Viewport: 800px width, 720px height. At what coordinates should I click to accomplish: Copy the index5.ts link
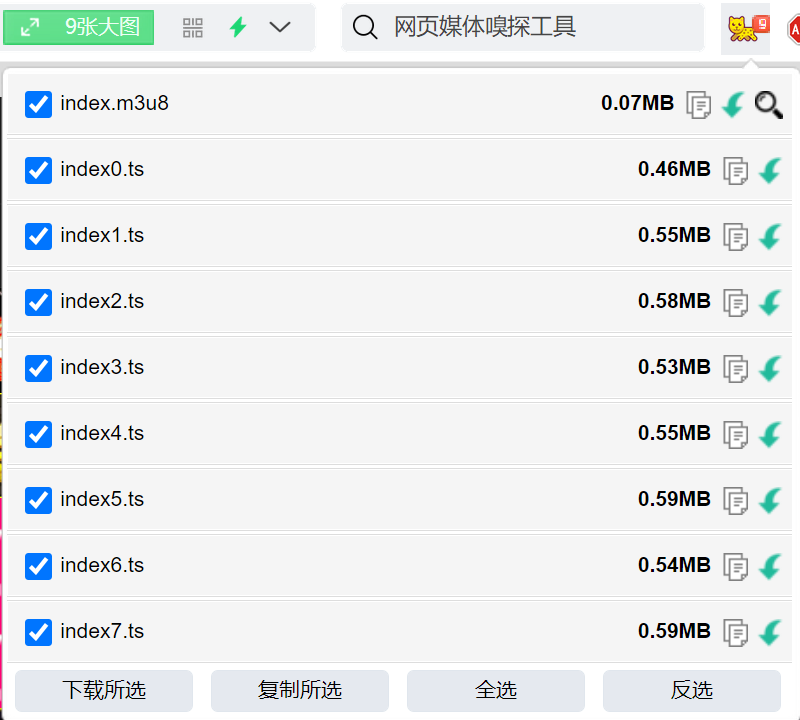pyautogui.click(x=736, y=501)
